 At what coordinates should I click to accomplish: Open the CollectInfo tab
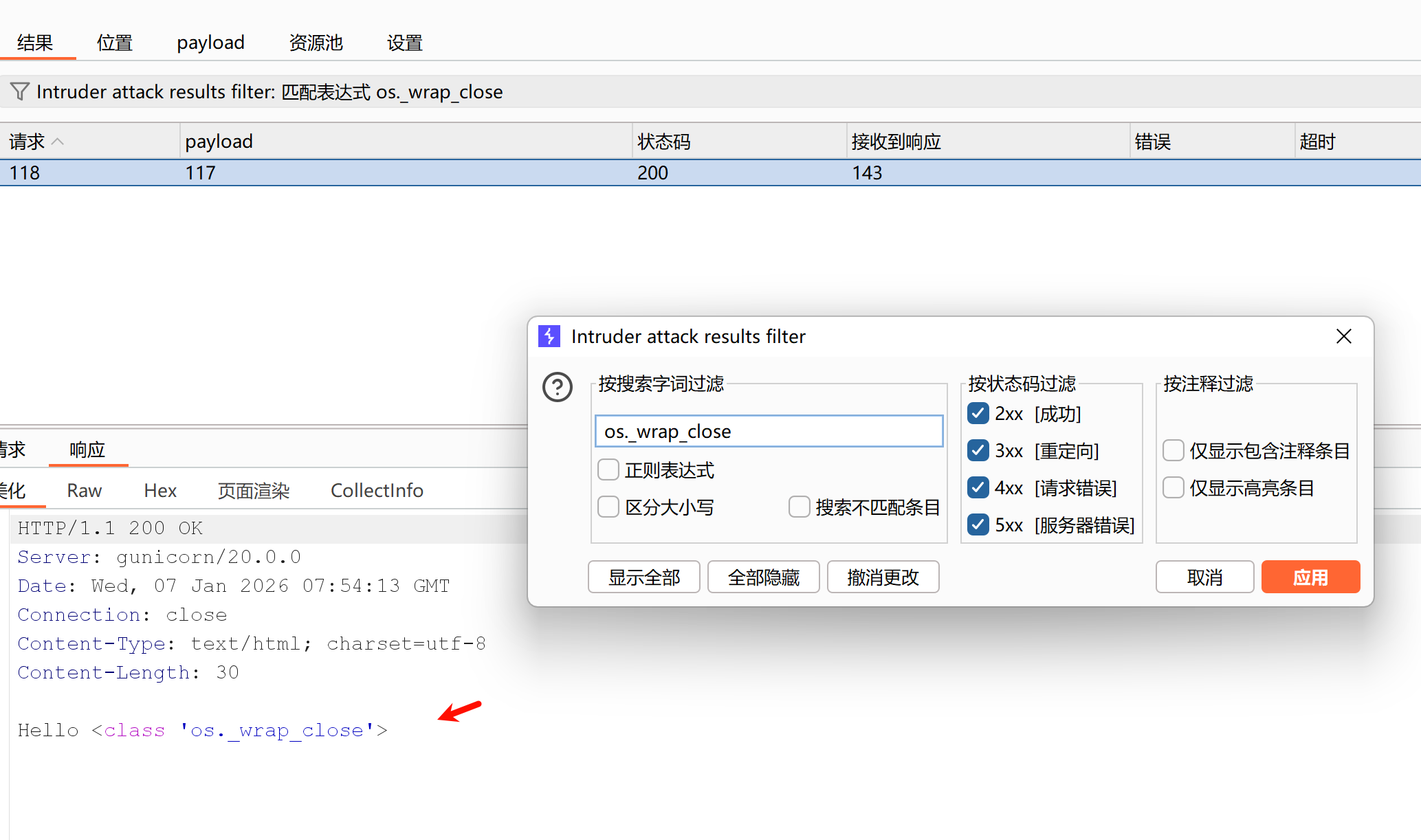pos(377,490)
